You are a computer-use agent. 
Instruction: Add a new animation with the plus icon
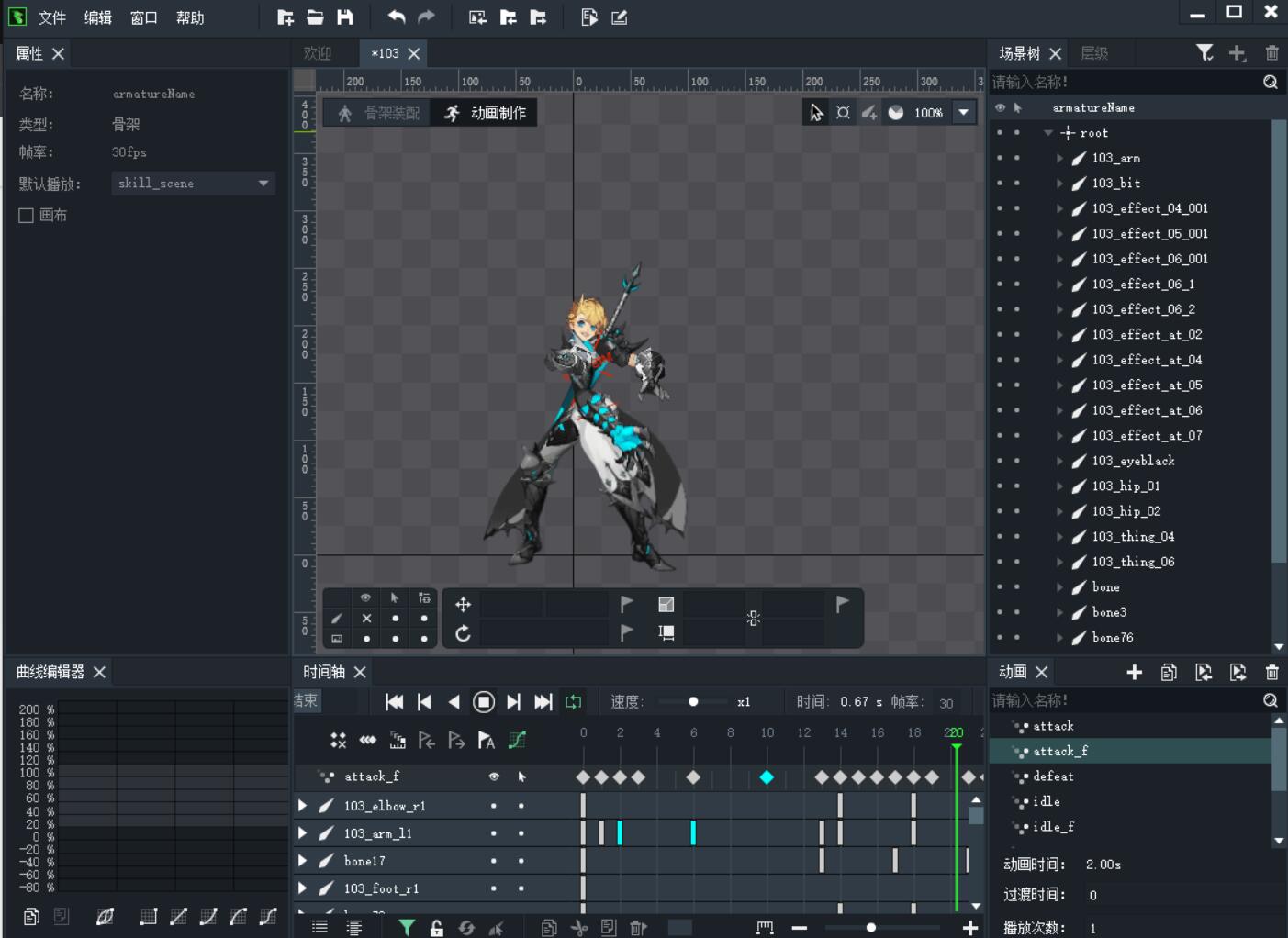tap(1135, 673)
